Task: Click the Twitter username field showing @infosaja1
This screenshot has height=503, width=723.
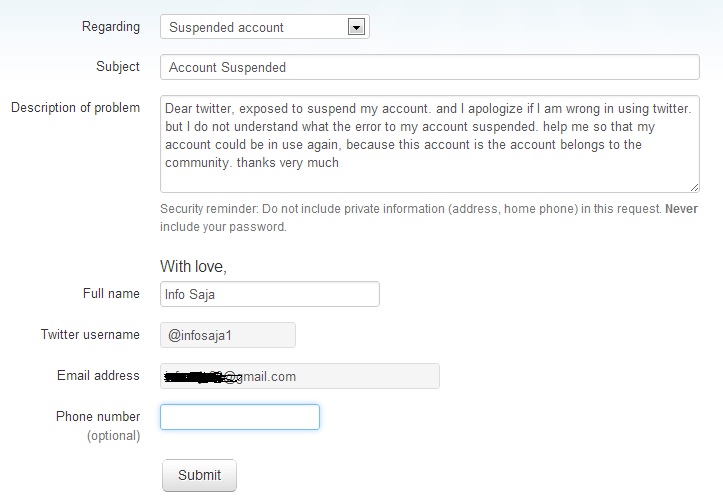Action: tap(228, 335)
